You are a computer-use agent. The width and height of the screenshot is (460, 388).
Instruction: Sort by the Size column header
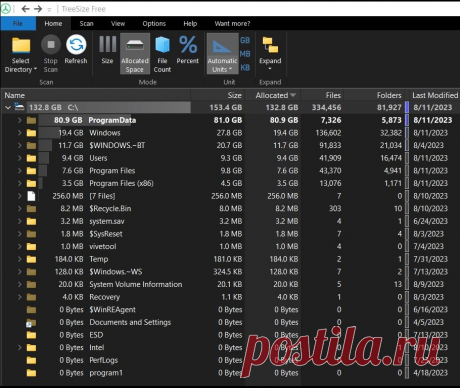tap(218, 95)
